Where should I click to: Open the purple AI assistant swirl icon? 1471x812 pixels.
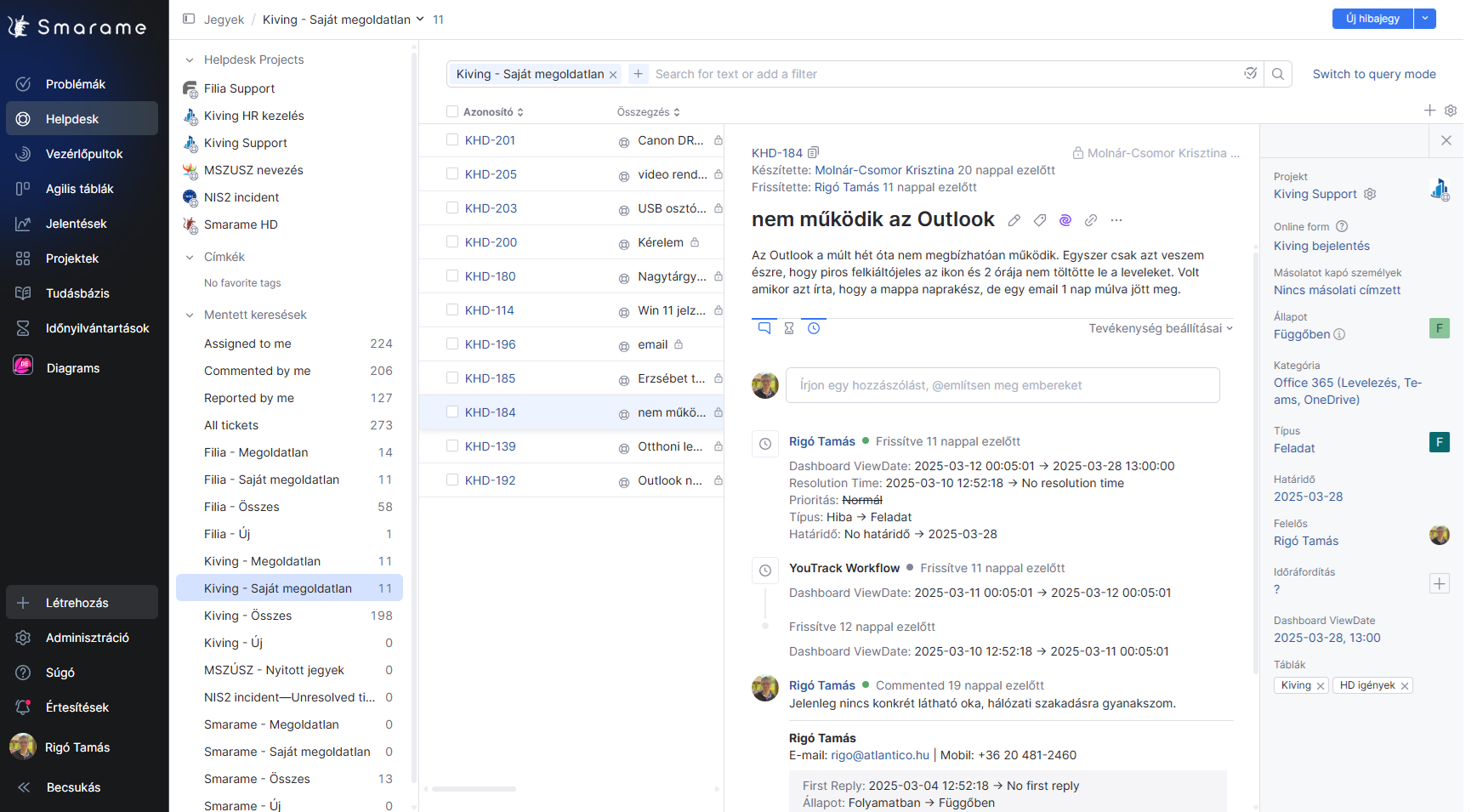point(1065,220)
